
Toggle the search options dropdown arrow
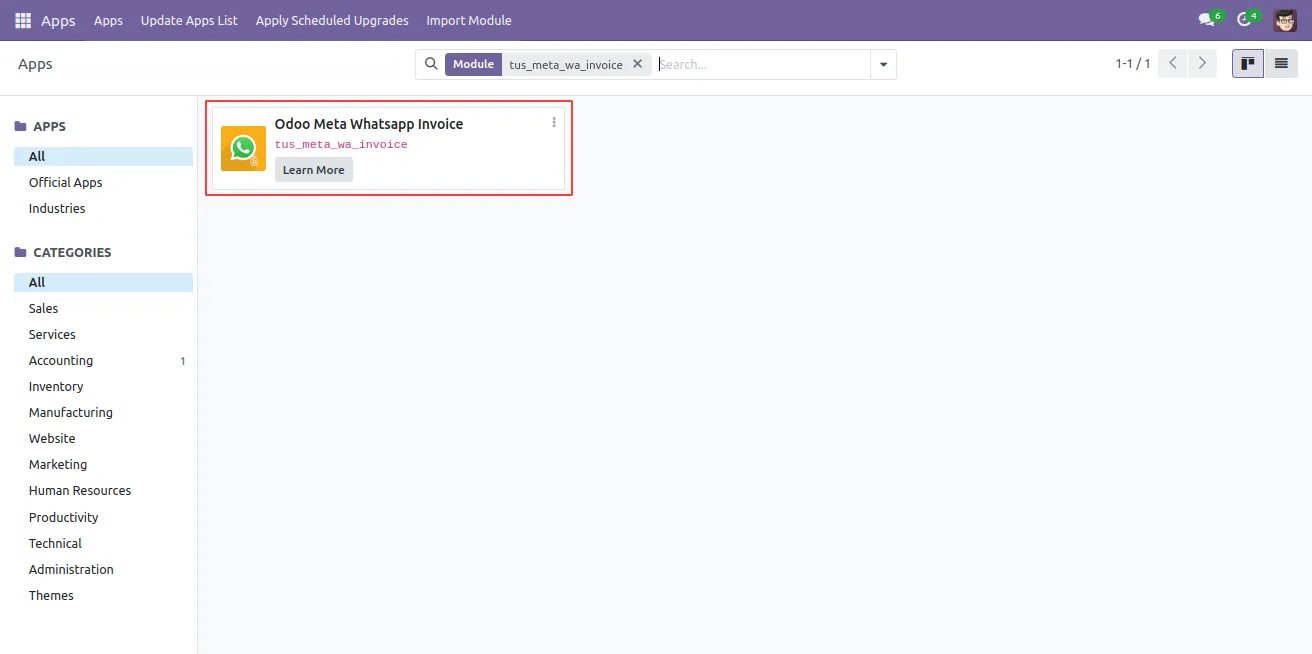(x=883, y=64)
